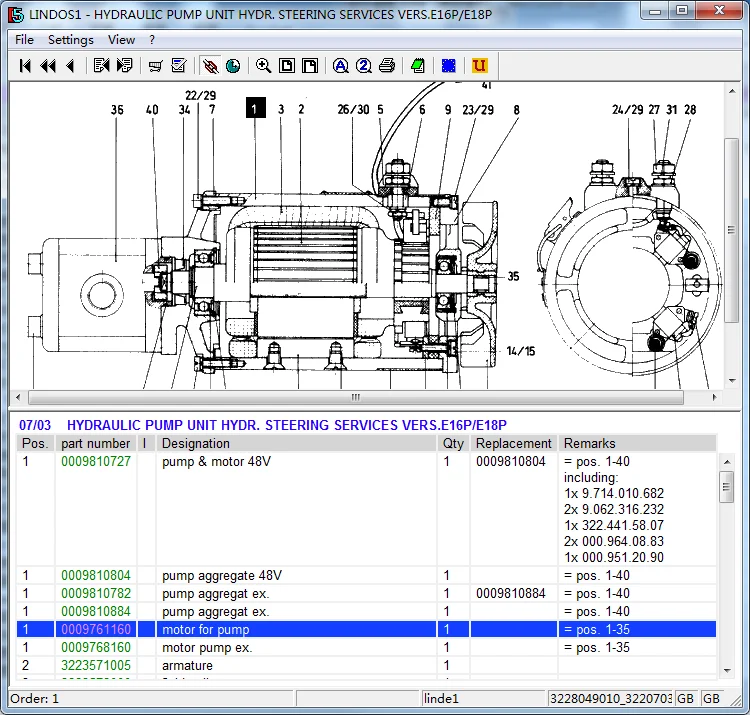Click the fast rewind double-arrow icon
The image size is (750, 715).
(47, 66)
